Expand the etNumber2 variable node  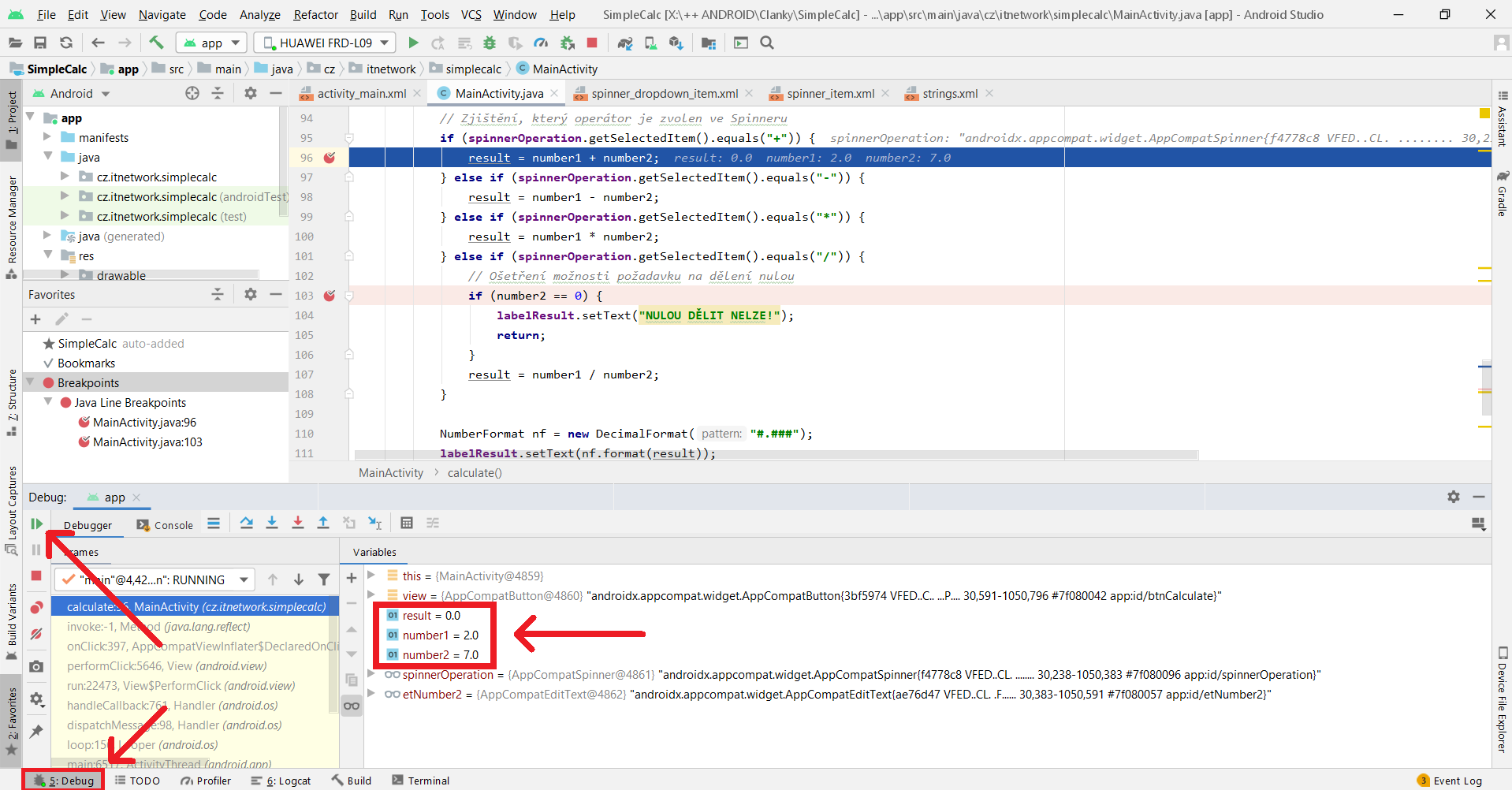(x=371, y=694)
